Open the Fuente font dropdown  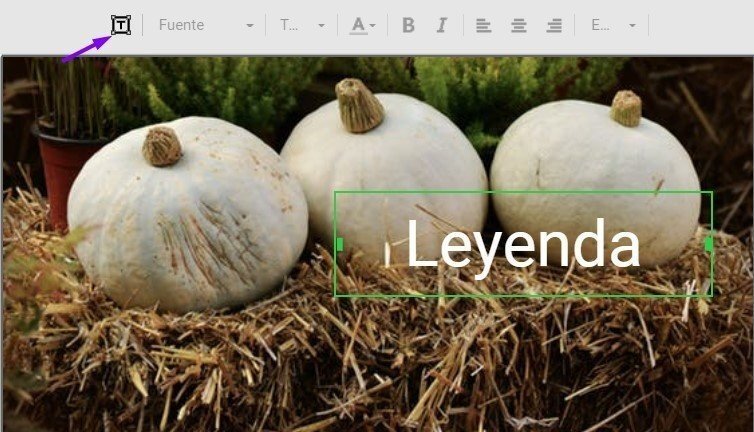coord(205,25)
